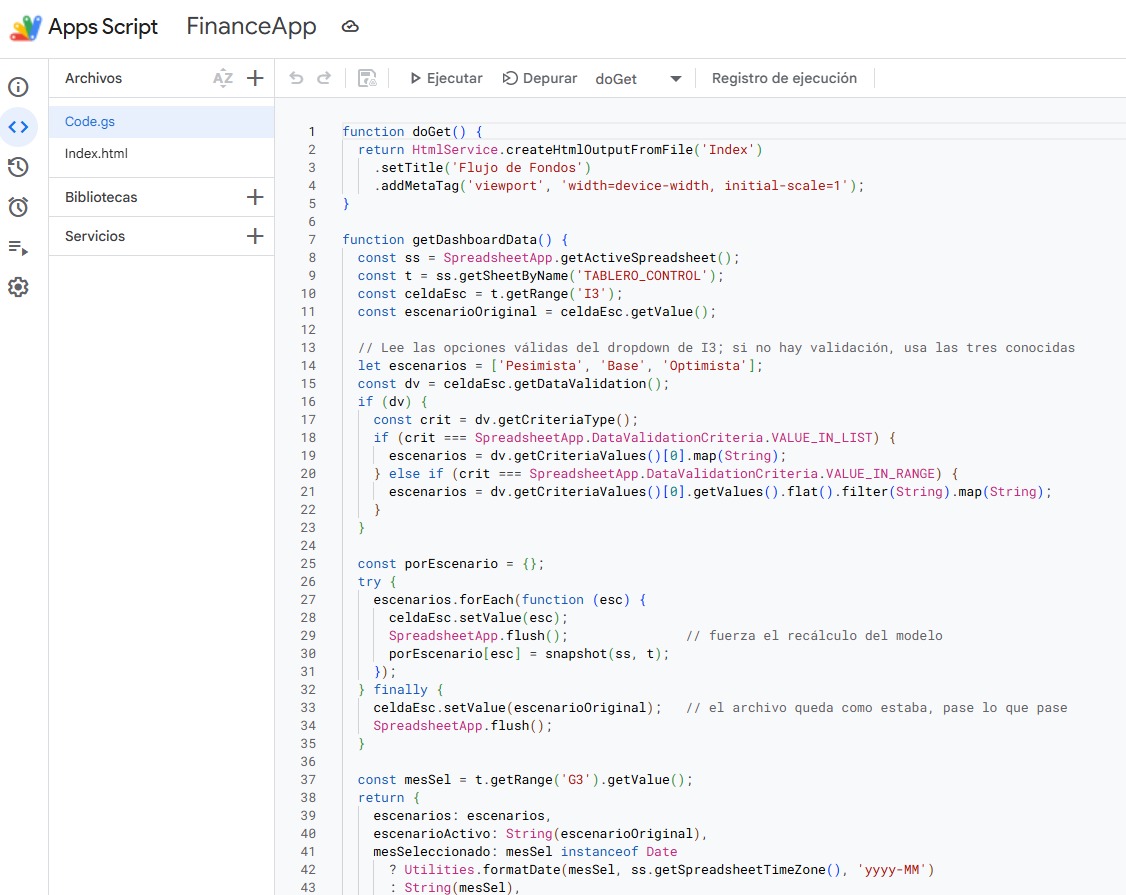This screenshot has width=1126, height=895.
Task: Run the script with Ejecutar button
Action: point(446,78)
